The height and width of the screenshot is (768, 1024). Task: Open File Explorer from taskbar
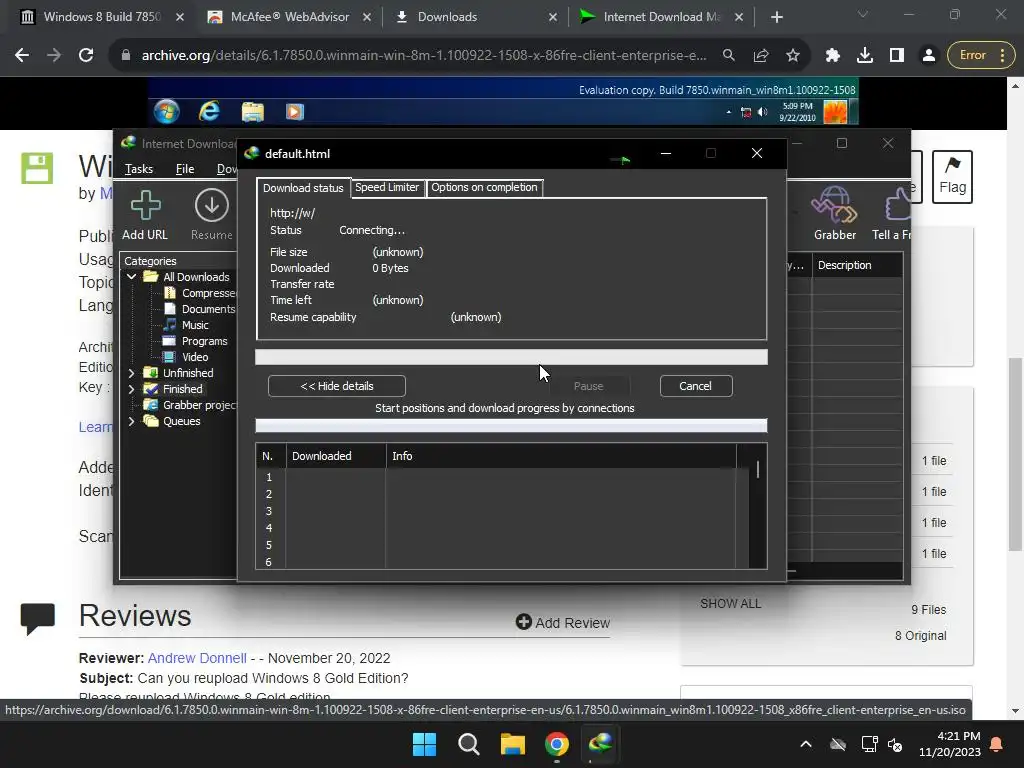[x=513, y=744]
